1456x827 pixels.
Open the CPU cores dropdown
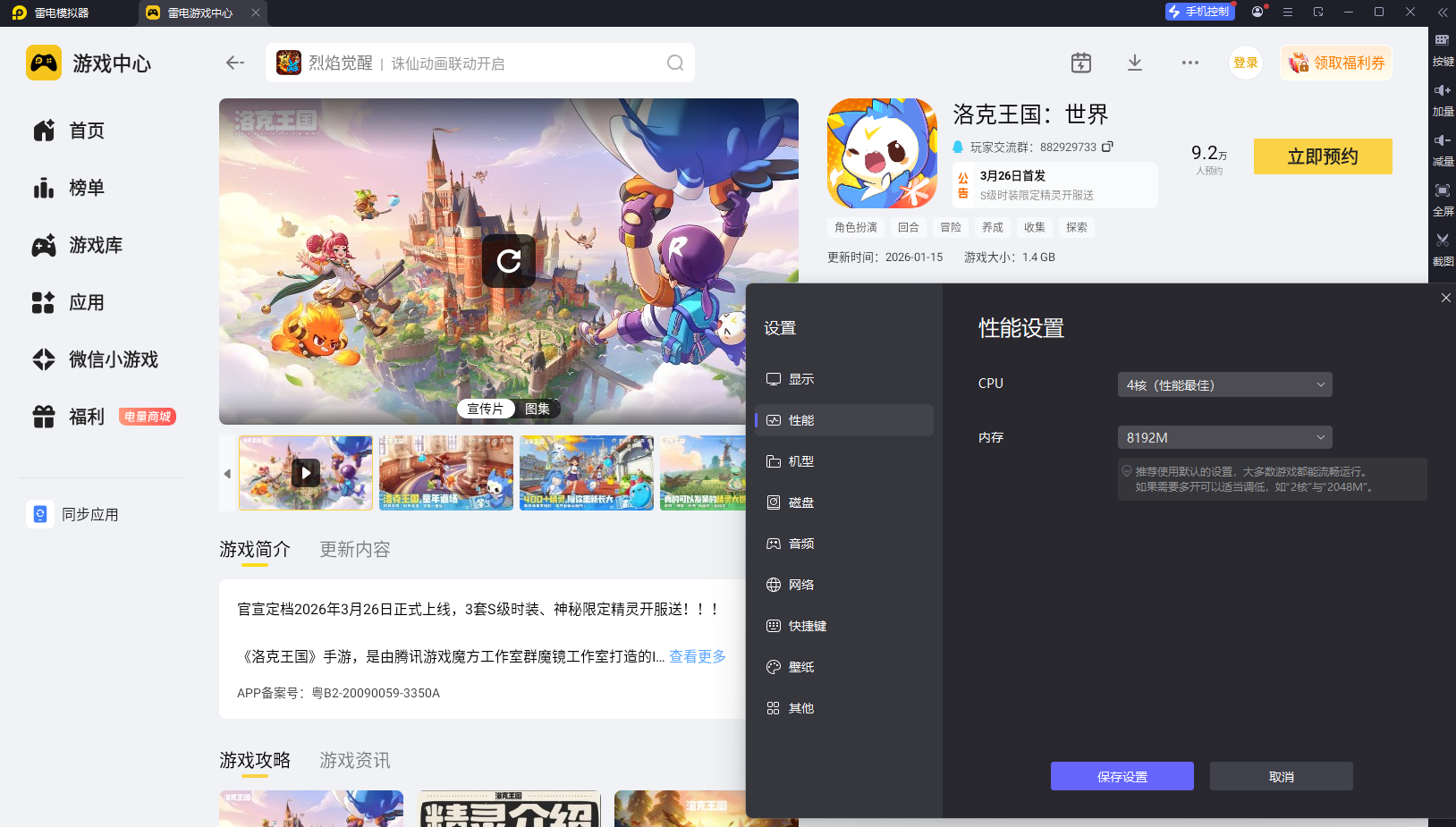1225,384
